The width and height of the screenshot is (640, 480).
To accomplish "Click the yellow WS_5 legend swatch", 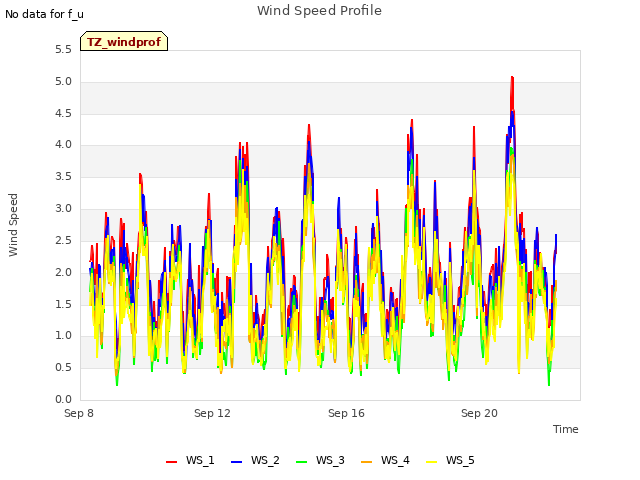I will [x=431, y=462].
